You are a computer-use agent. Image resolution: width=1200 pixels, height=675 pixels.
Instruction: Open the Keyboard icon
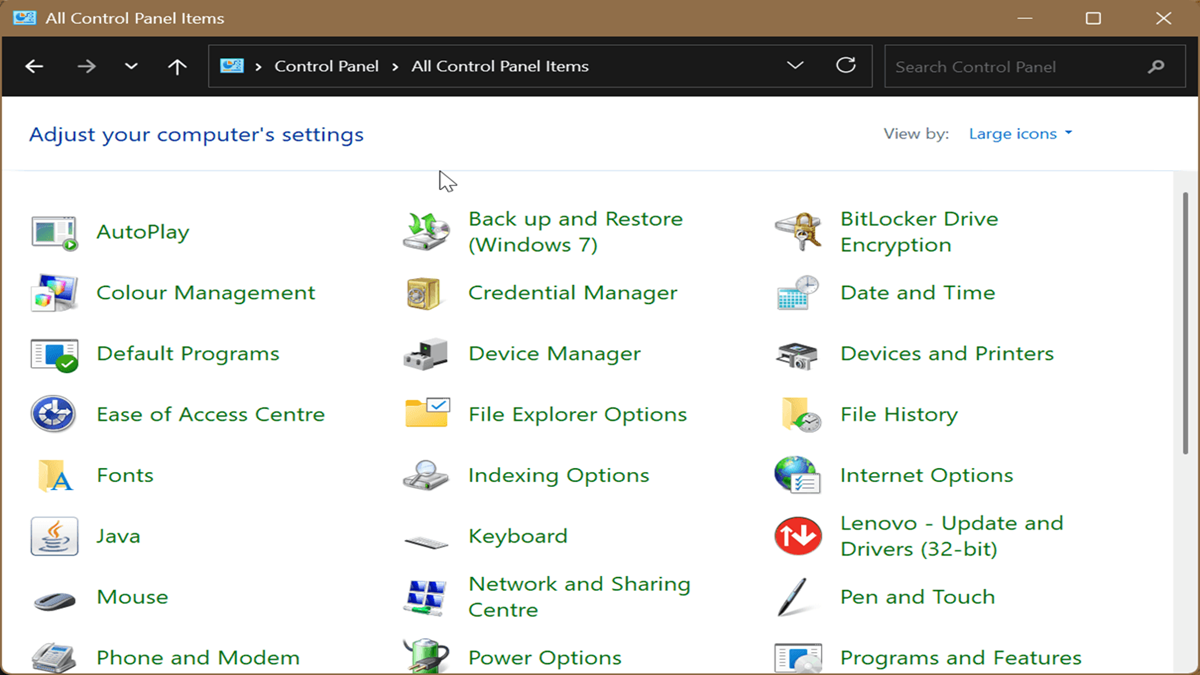(426, 542)
